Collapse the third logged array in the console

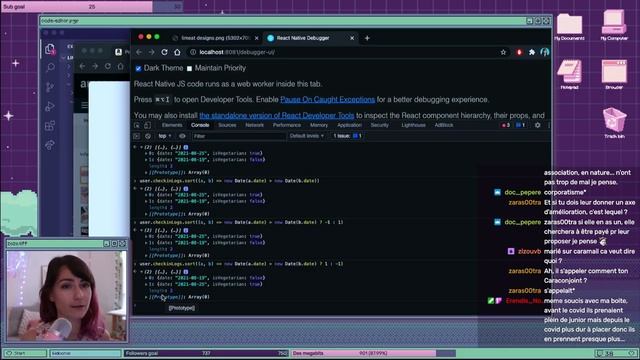click(x=141, y=230)
